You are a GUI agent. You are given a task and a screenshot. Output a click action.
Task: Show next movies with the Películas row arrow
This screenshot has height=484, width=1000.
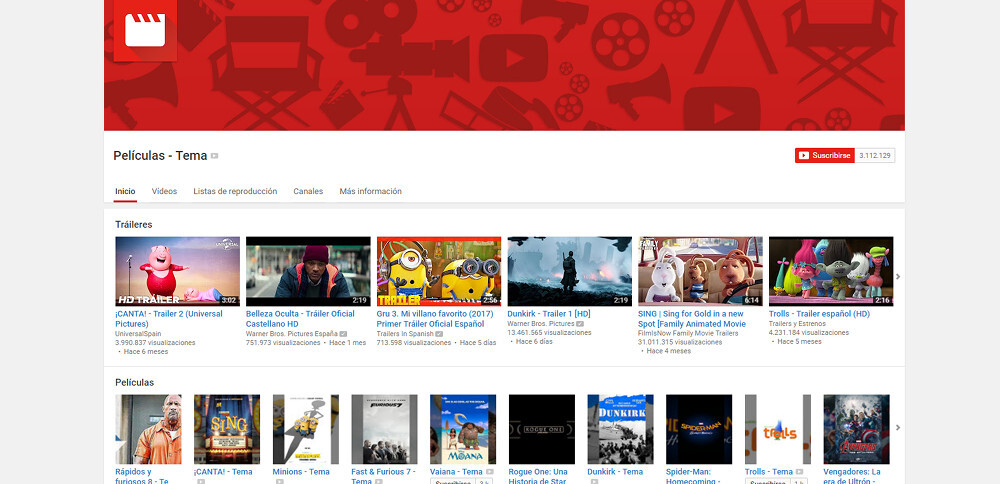898,427
